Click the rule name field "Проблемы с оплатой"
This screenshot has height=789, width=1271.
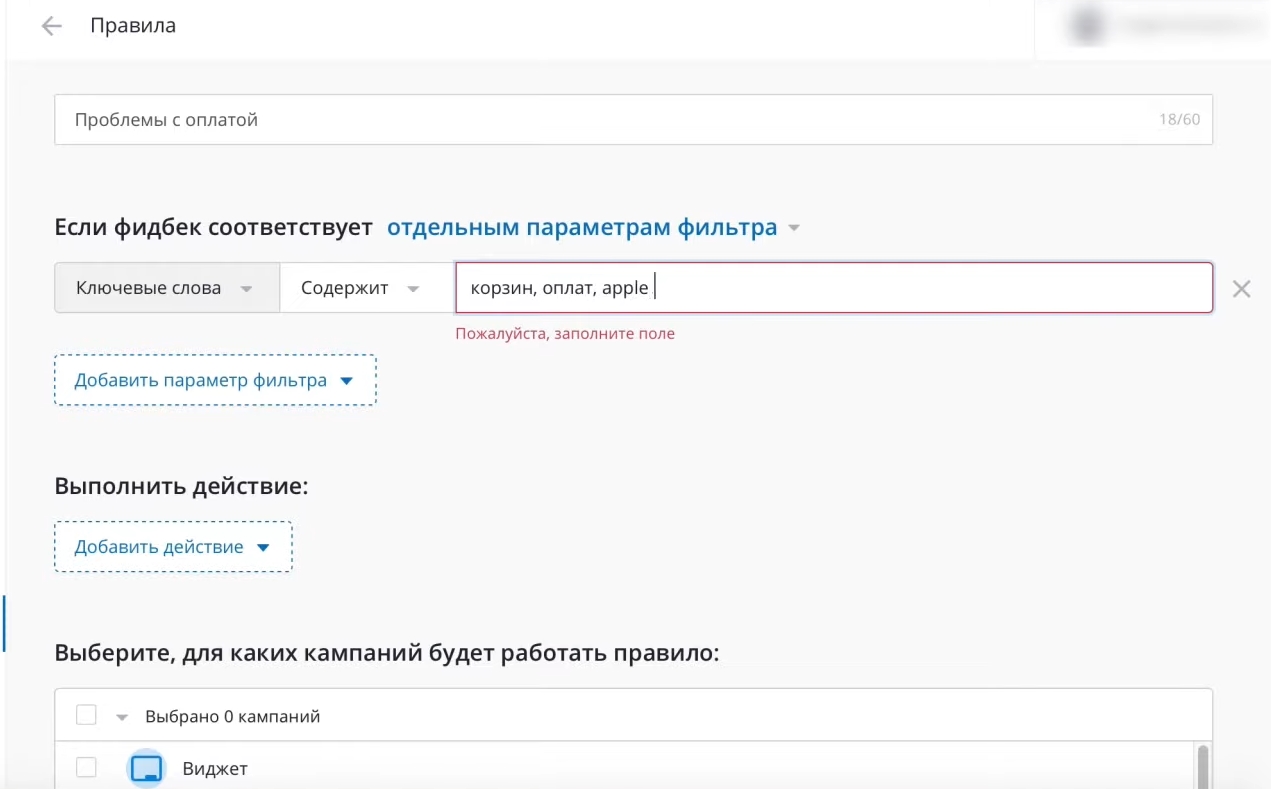400,119
